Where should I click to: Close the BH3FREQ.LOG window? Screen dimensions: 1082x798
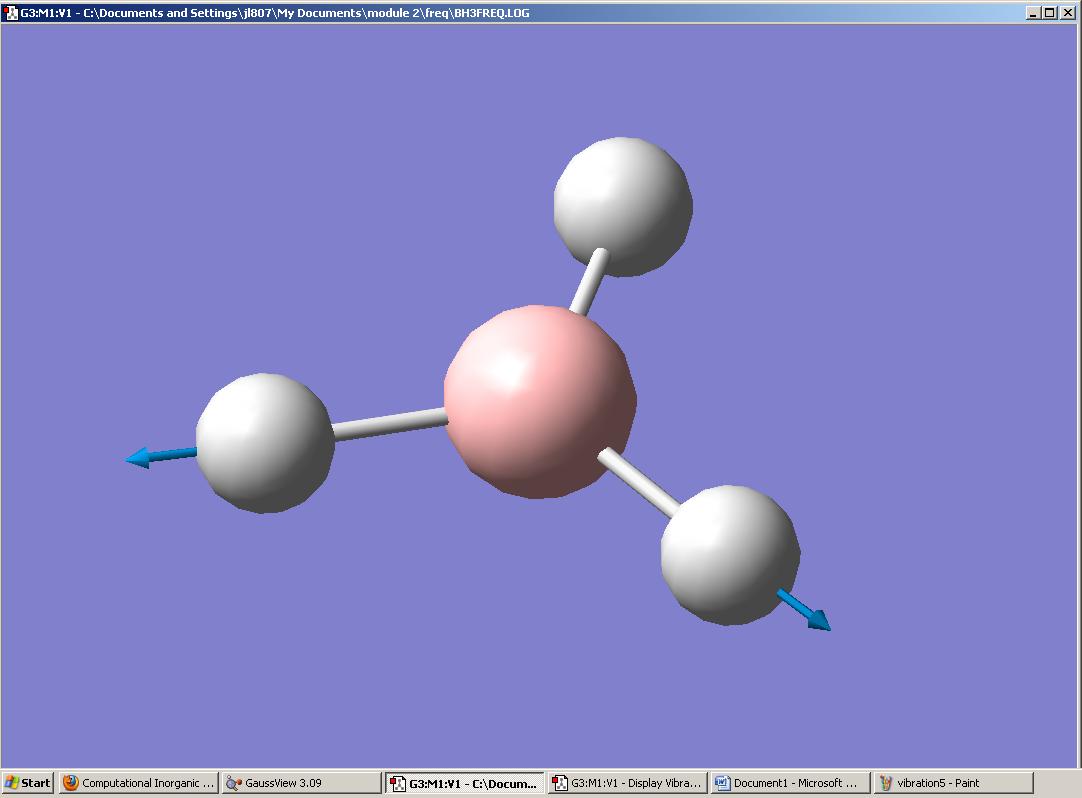[x=1068, y=12]
